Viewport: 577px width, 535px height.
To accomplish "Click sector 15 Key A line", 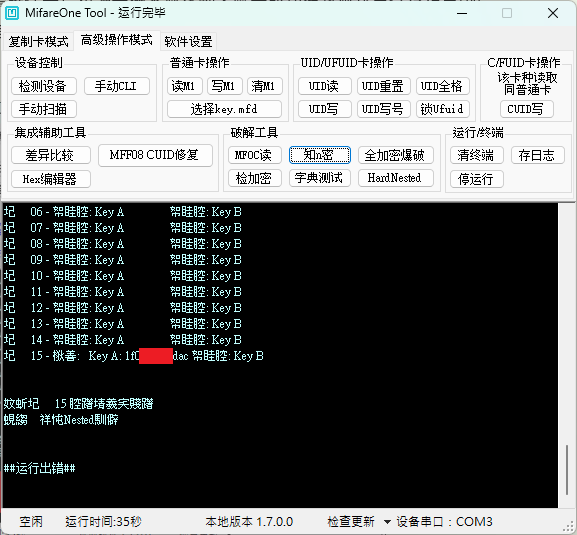I will pyautogui.click(x=134, y=356).
